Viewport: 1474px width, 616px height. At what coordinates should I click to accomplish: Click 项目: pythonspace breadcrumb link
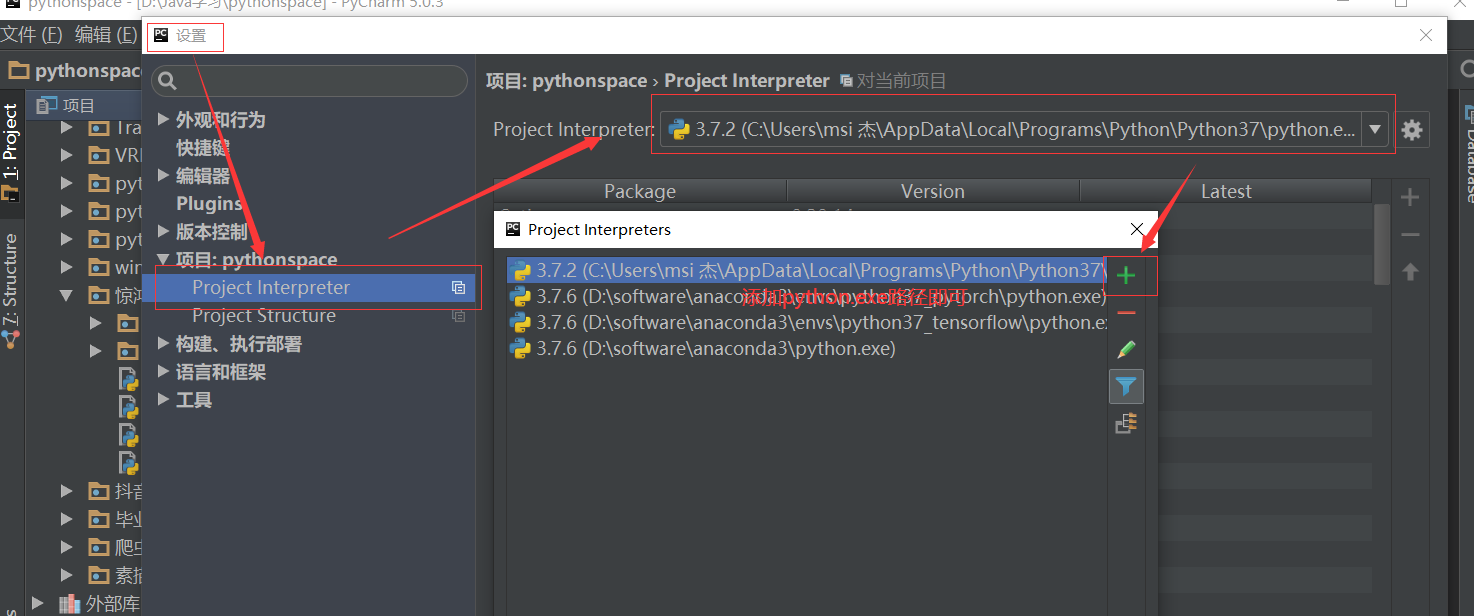point(566,81)
